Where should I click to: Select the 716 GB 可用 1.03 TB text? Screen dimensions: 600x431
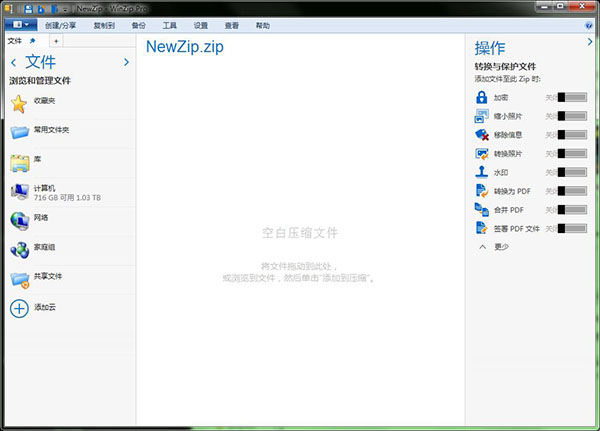[67, 198]
